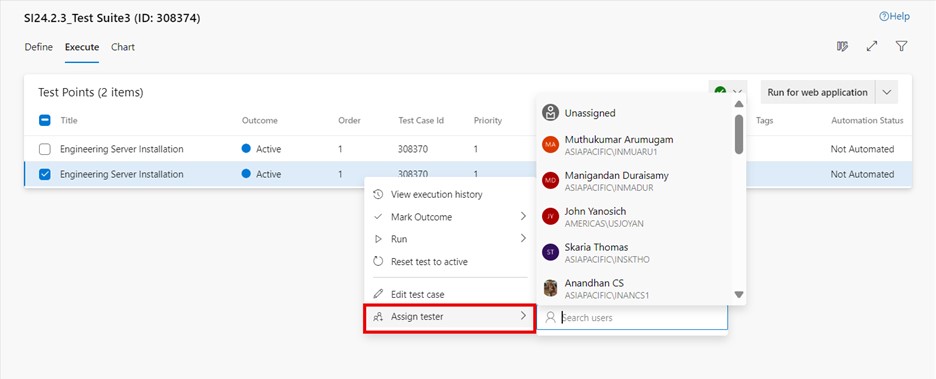Focus the Search users field
The width and height of the screenshot is (936, 379).
[x=632, y=318]
